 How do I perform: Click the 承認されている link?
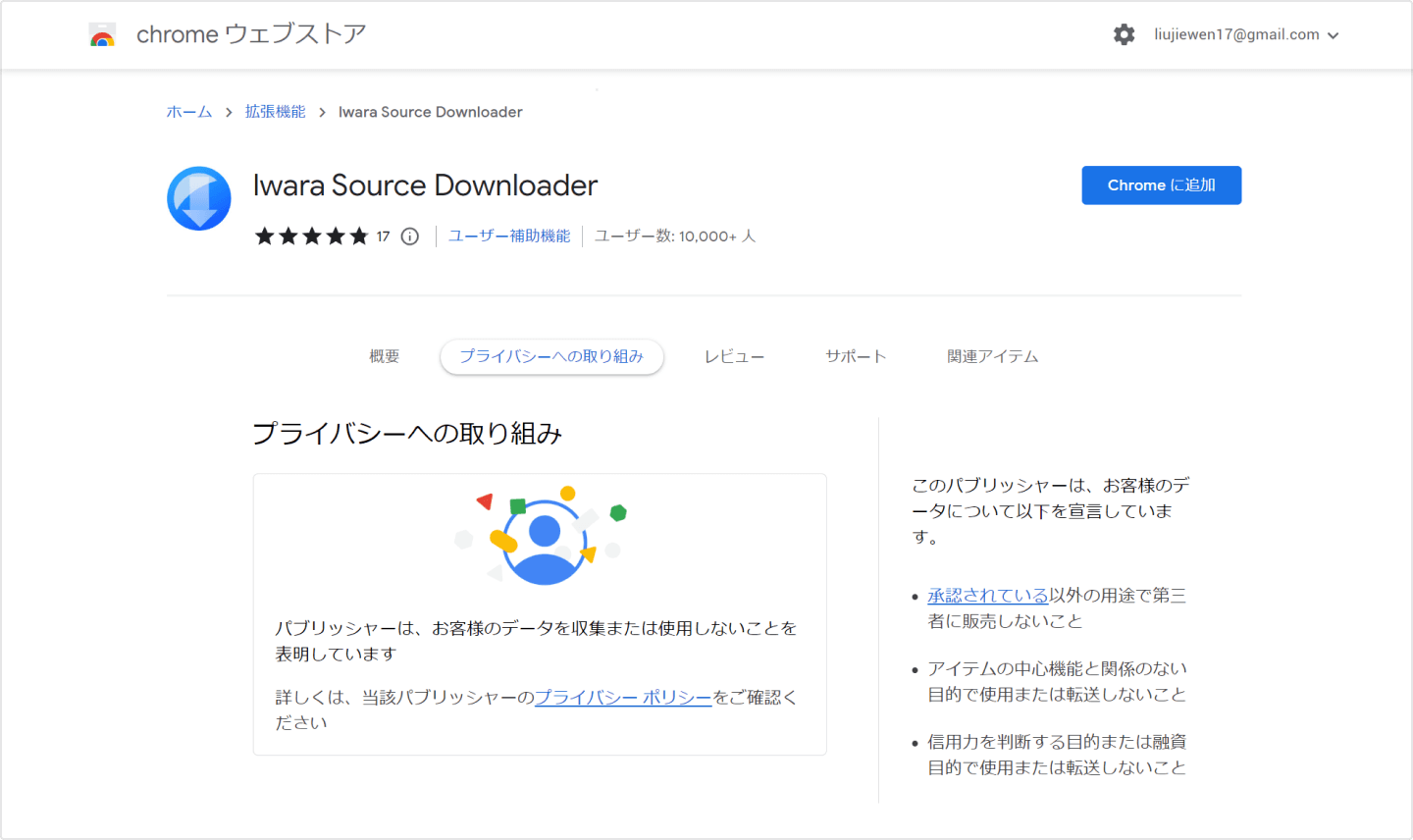988,595
